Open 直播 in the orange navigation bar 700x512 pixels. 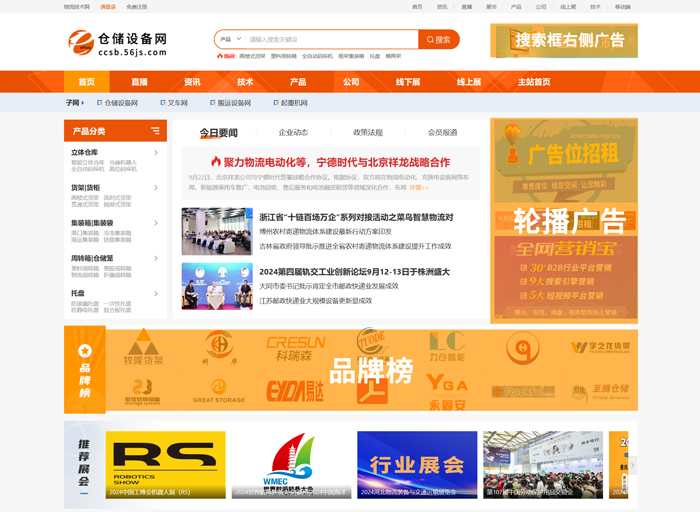tap(139, 82)
